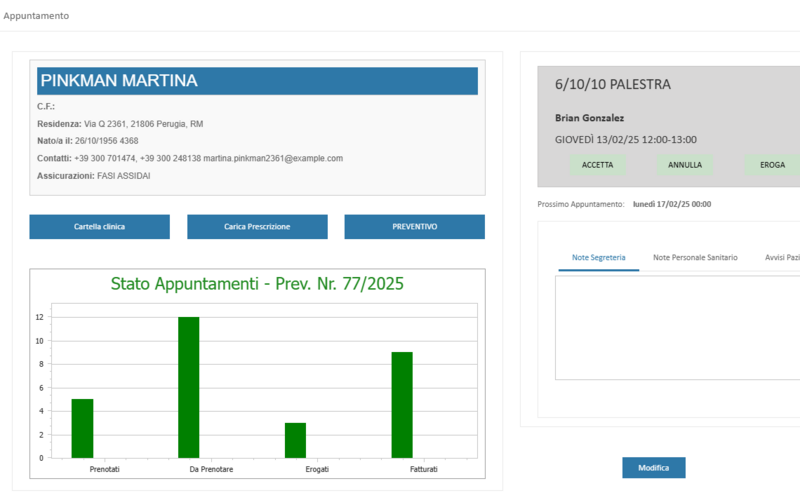
Task: Accept the appointment with ACCETTA
Action: 599,165
